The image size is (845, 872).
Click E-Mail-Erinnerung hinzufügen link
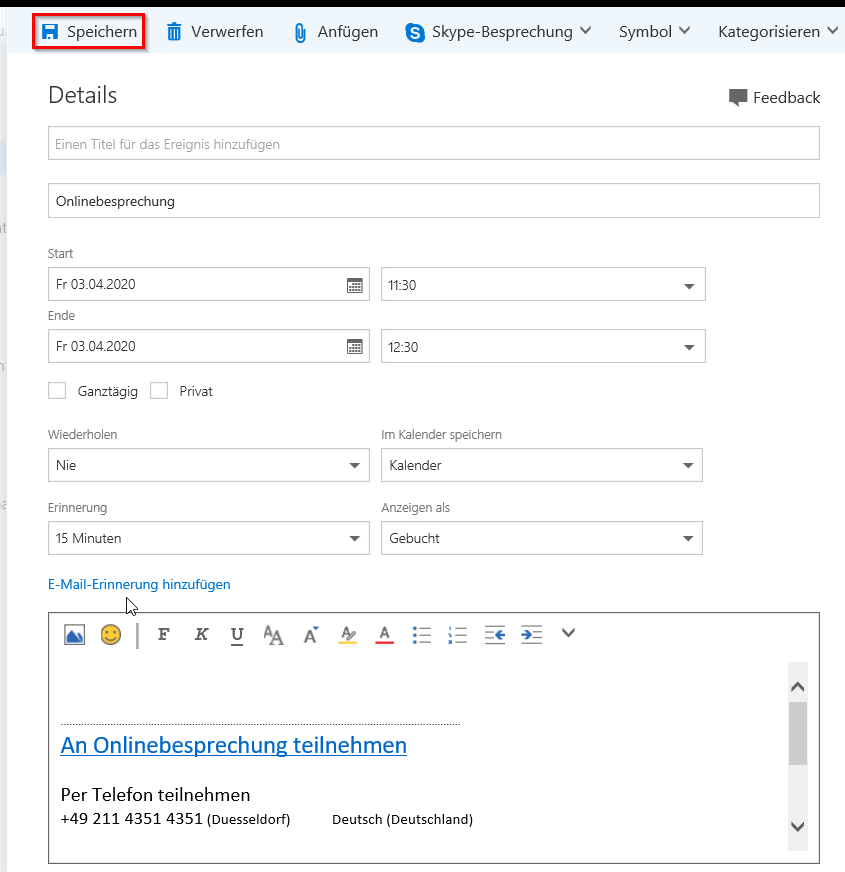[x=139, y=584]
